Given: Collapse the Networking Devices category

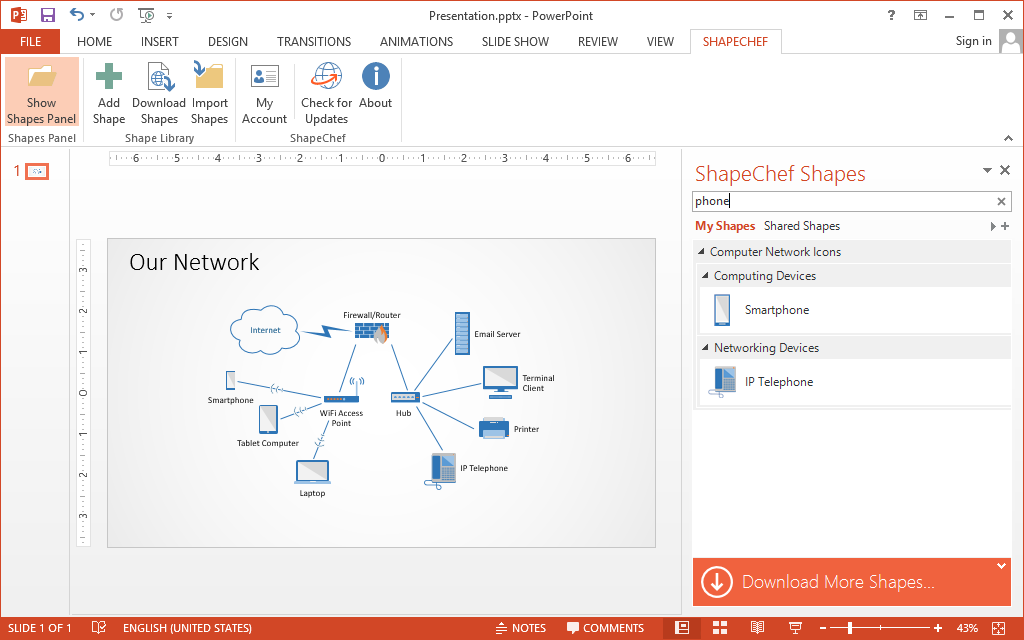Looking at the screenshot, I should point(705,347).
